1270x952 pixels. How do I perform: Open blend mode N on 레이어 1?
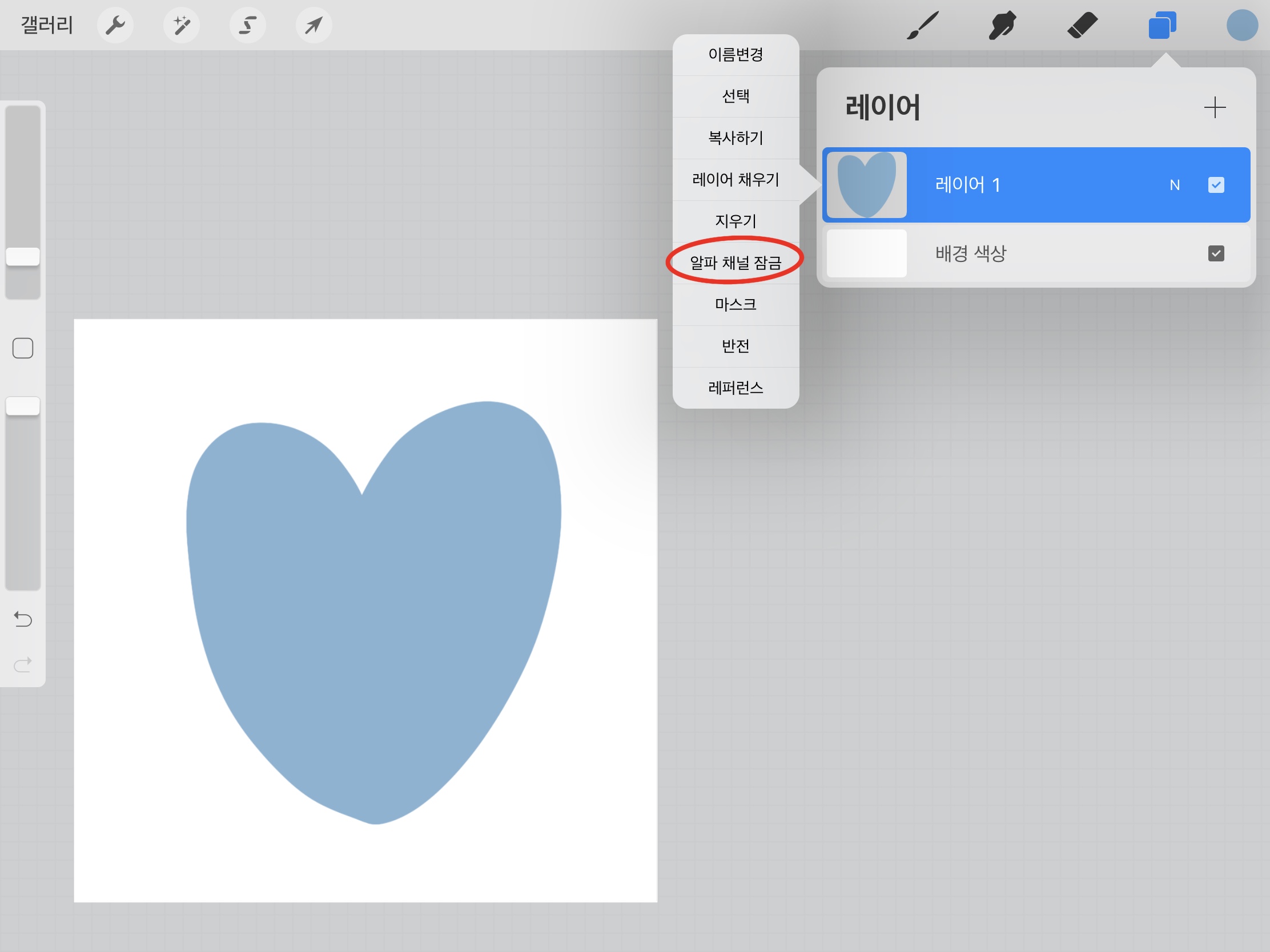[x=1174, y=185]
